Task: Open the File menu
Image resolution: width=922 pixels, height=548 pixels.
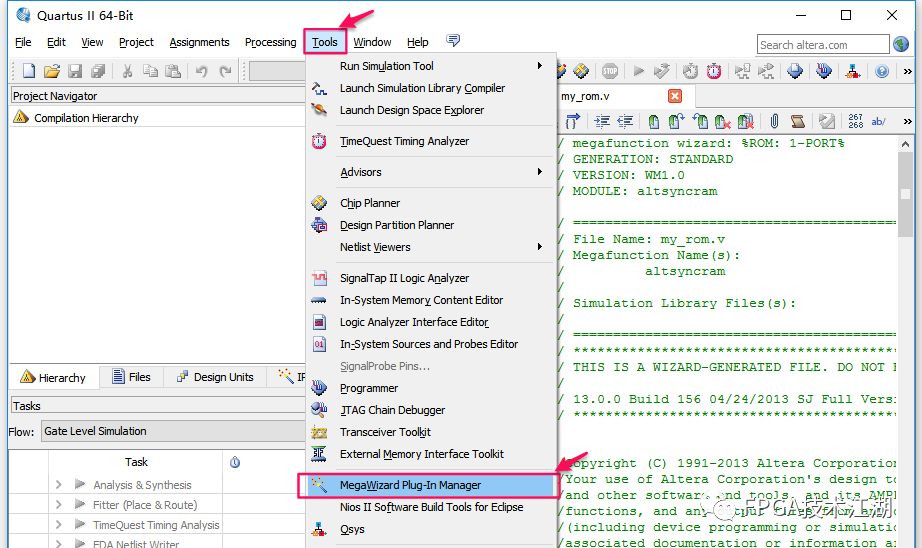Action: coord(23,42)
